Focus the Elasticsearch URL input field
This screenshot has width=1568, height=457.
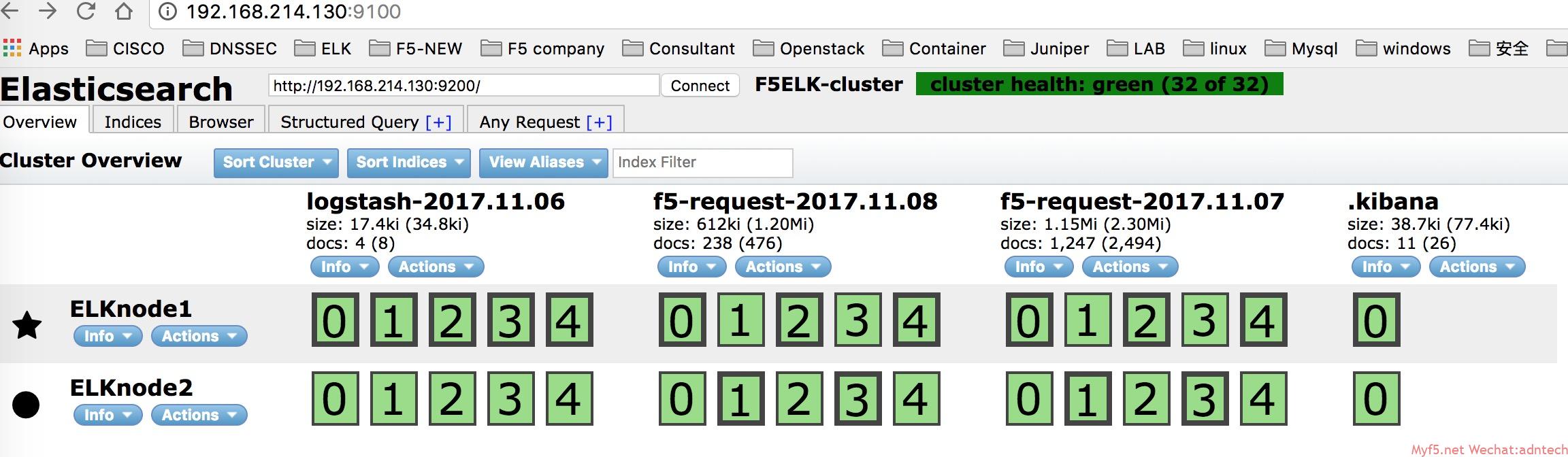[x=463, y=86]
